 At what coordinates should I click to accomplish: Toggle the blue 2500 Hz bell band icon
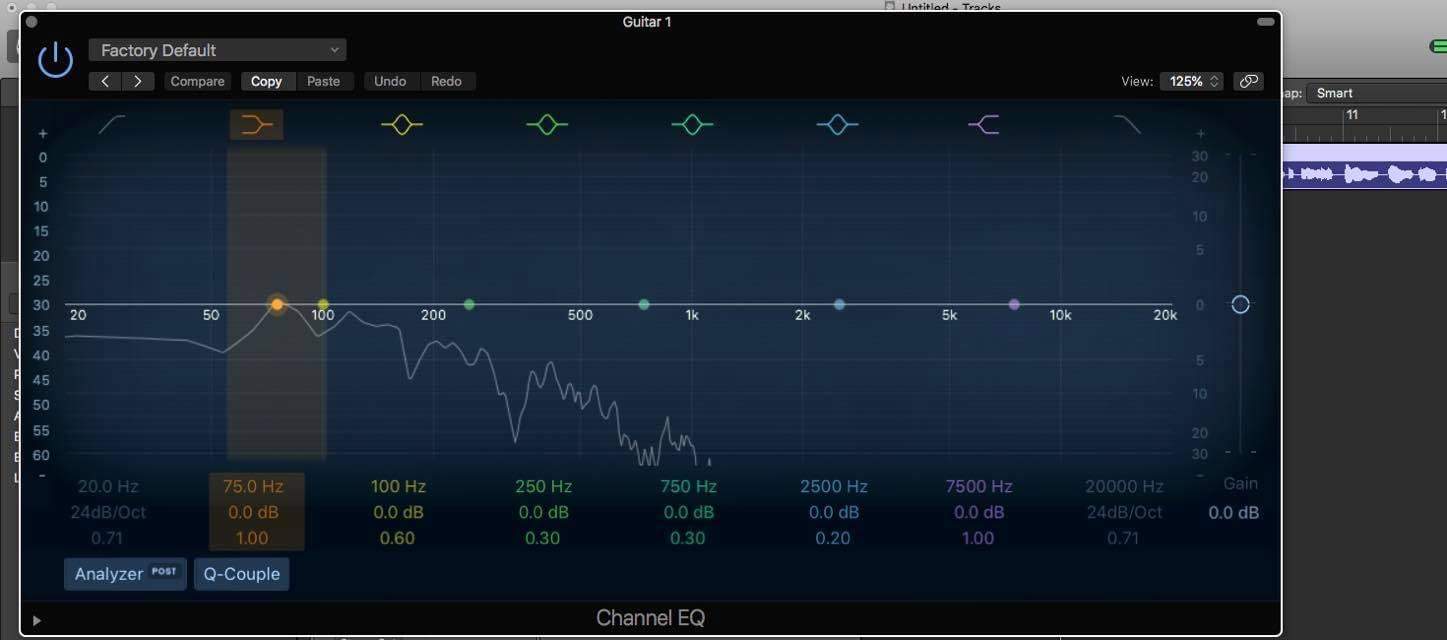[x=837, y=125]
